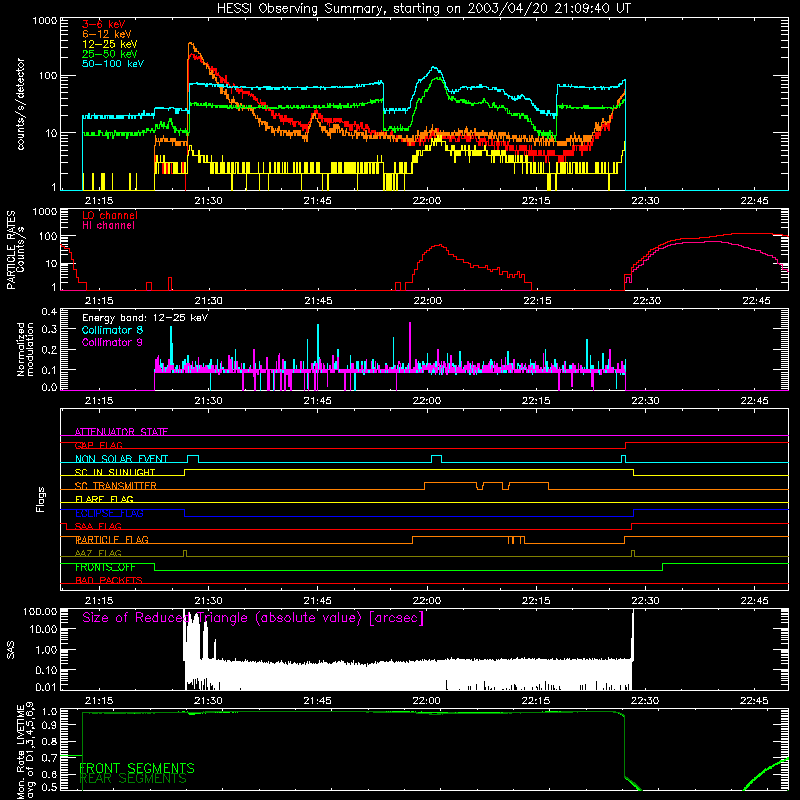Click the LO channel particle peak near 22:01

click(439, 246)
